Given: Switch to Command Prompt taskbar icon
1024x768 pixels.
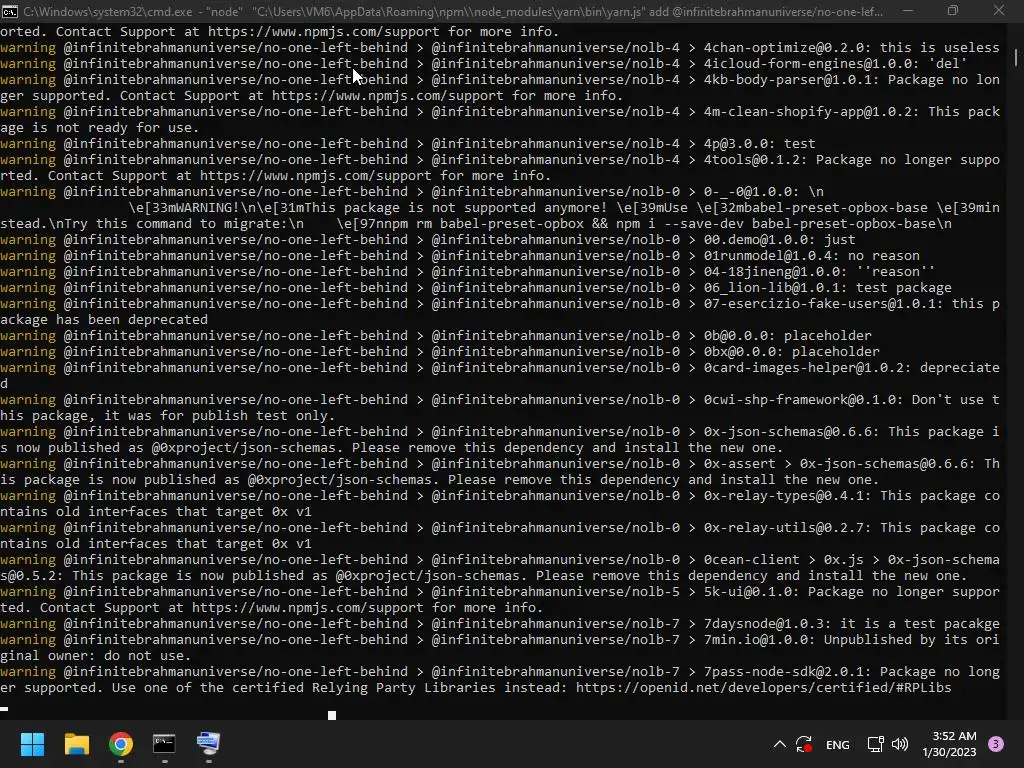Looking at the screenshot, I should point(164,744).
